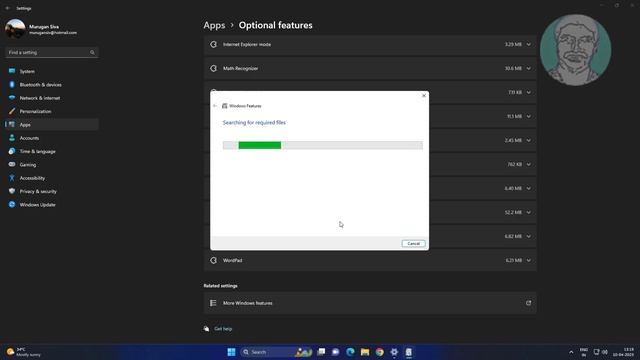Click the WordPad feature icon

point(213,260)
